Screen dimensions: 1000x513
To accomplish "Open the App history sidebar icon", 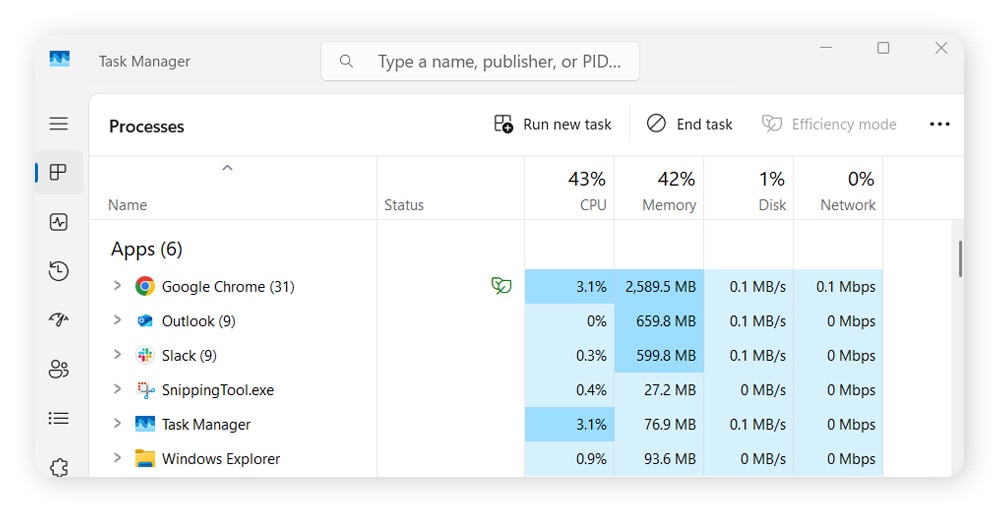I will coord(59,271).
